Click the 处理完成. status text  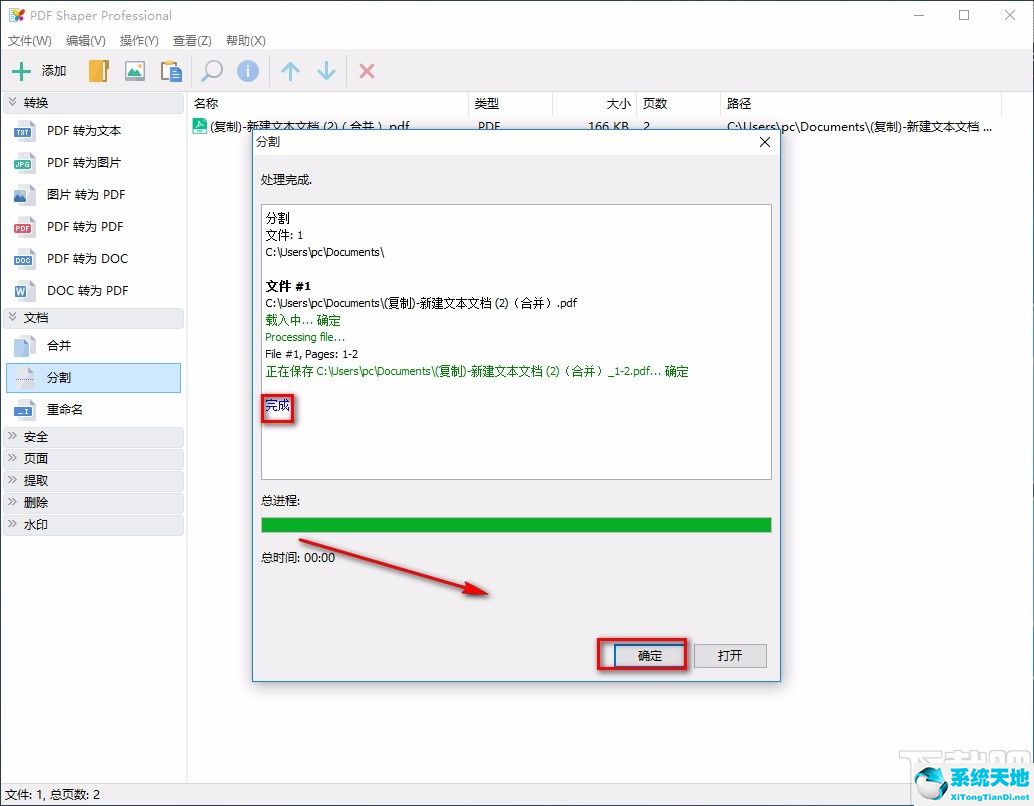point(286,179)
